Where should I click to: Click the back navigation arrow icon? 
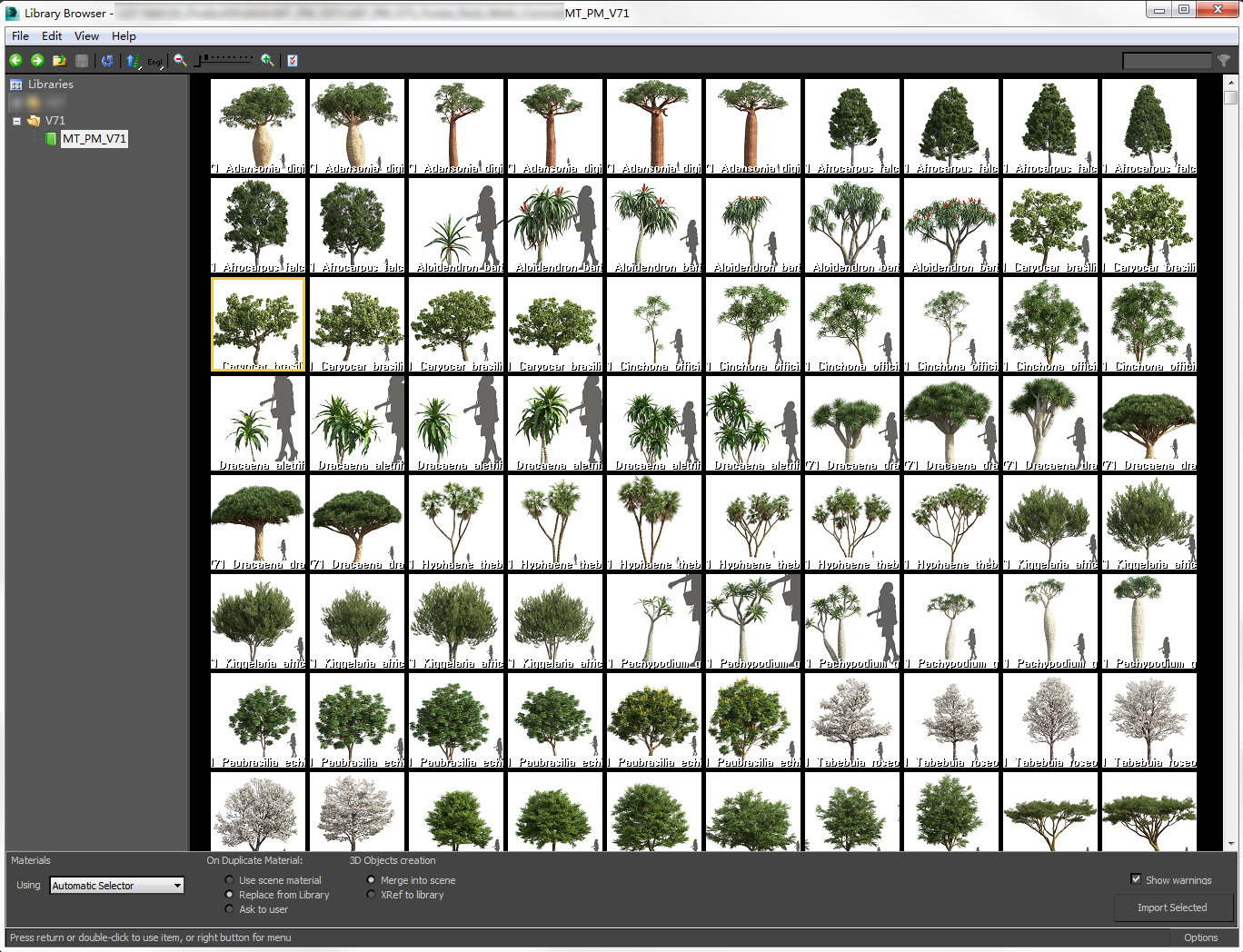tap(15, 60)
